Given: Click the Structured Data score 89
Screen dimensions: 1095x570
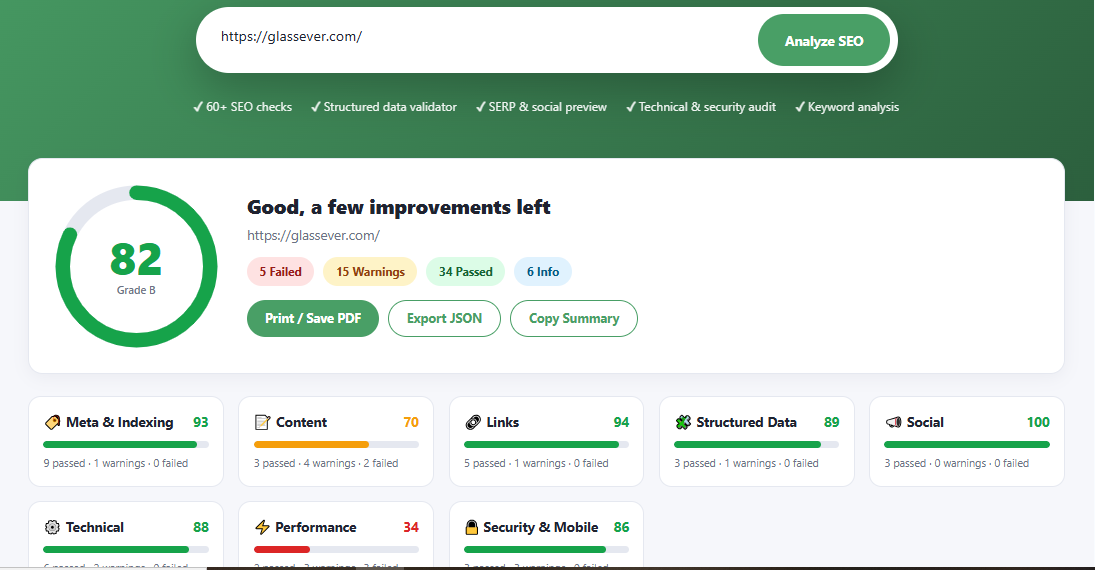Looking at the screenshot, I should [x=831, y=422].
